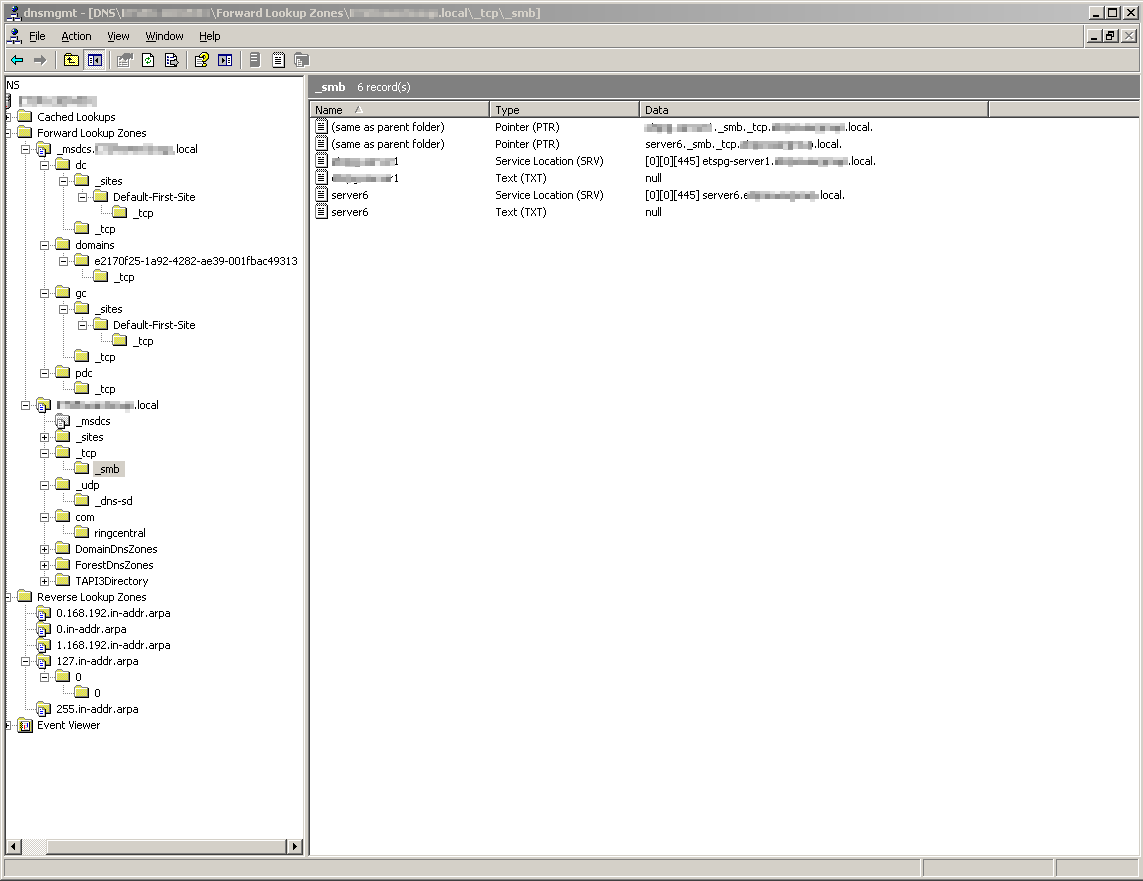Toggle the Show/Hide Action Pane icon

point(225,60)
